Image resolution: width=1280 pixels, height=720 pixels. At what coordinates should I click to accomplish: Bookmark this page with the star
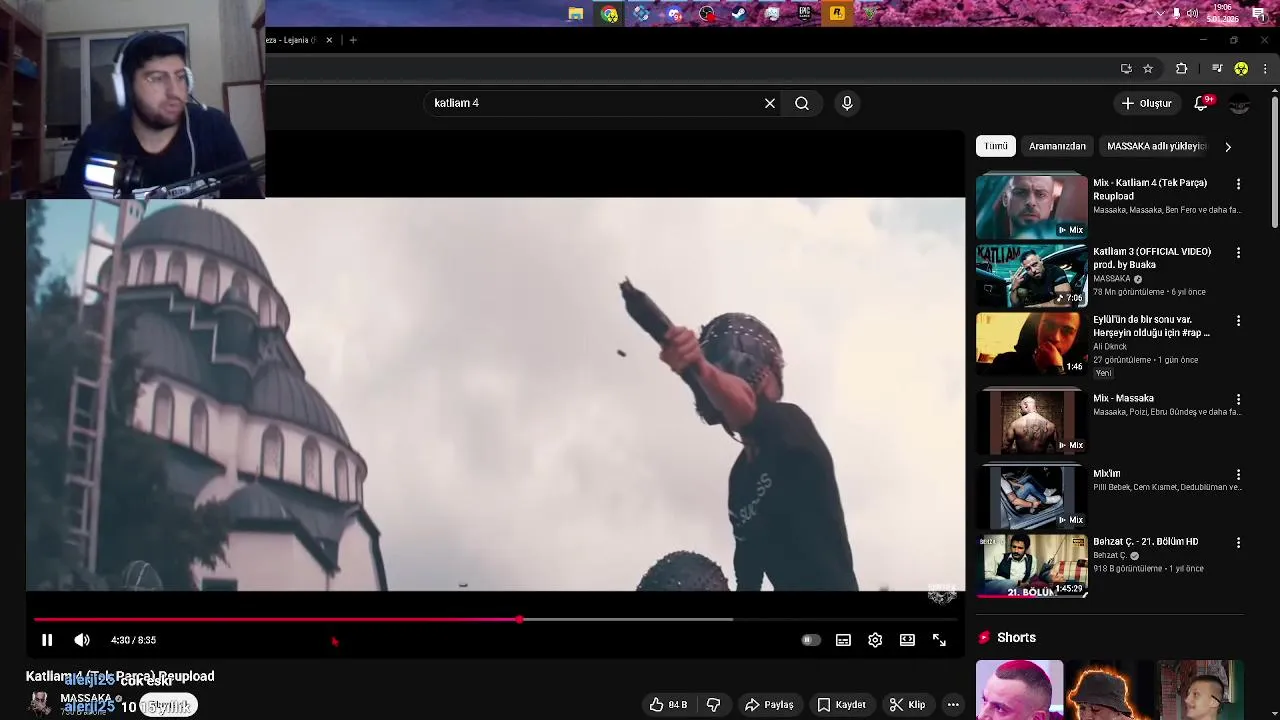point(1148,68)
